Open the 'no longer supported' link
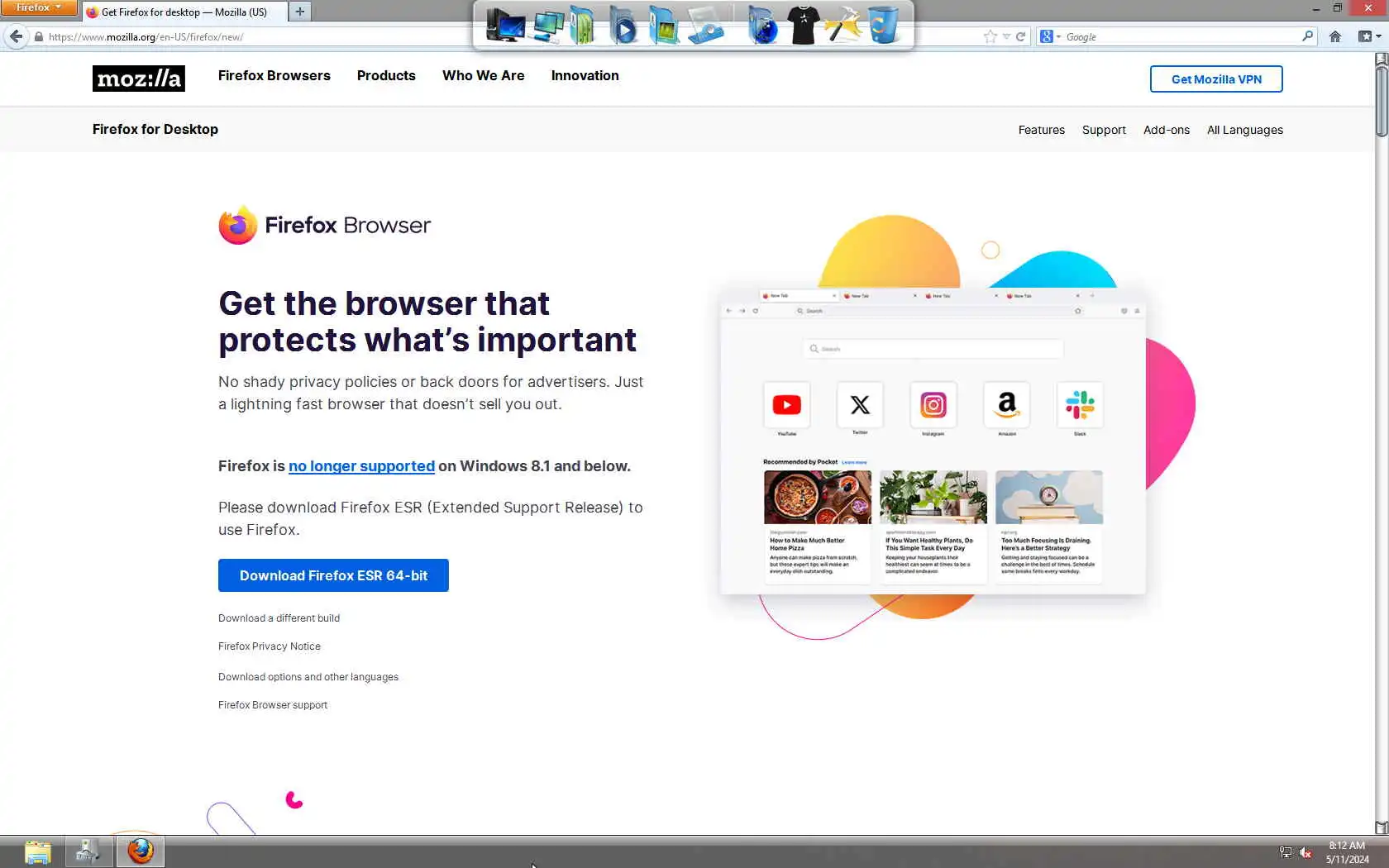 (x=361, y=466)
